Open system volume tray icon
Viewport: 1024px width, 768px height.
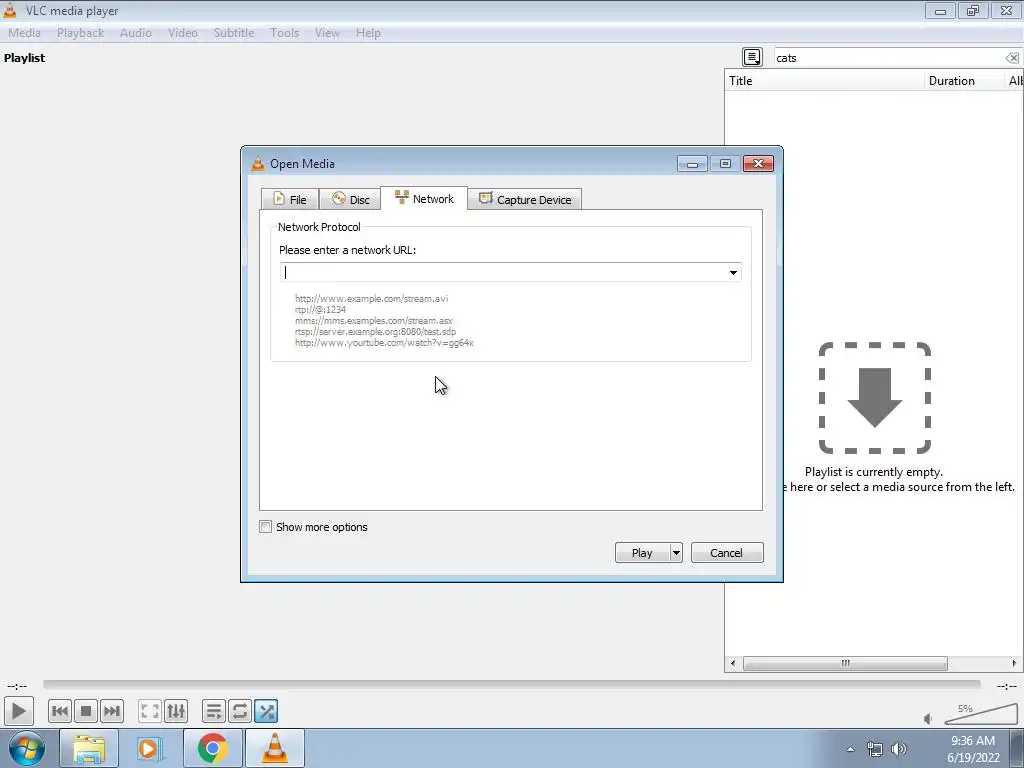899,749
